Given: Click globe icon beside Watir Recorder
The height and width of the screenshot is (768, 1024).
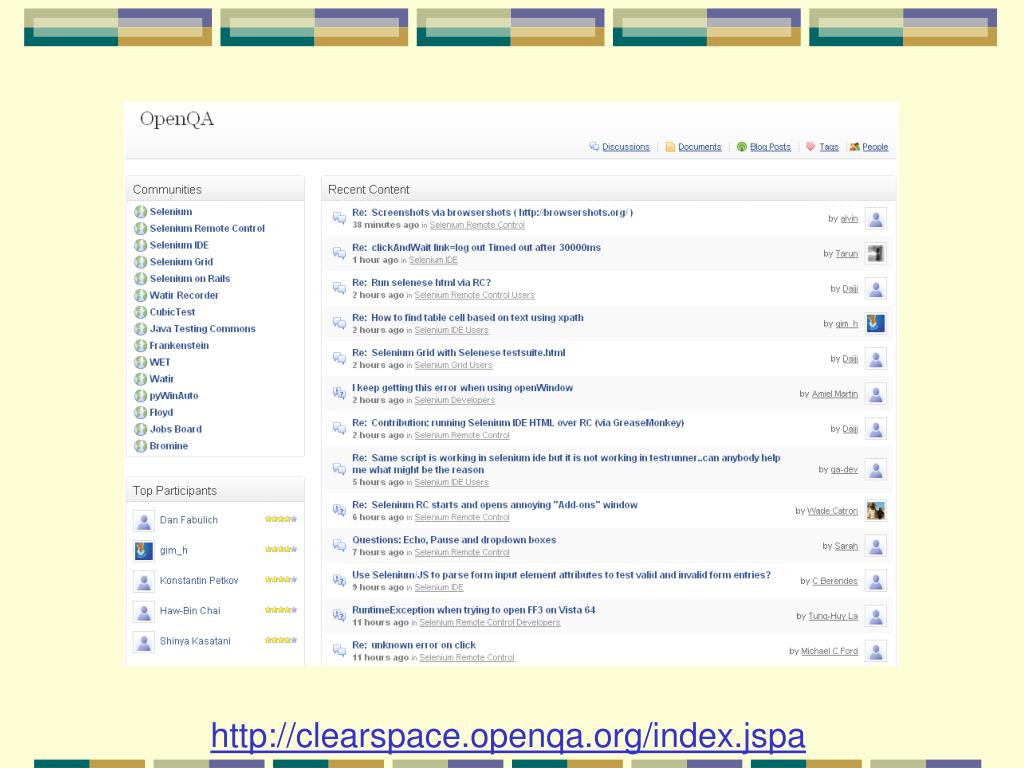Looking at the screenshot, I should (140, 295).
